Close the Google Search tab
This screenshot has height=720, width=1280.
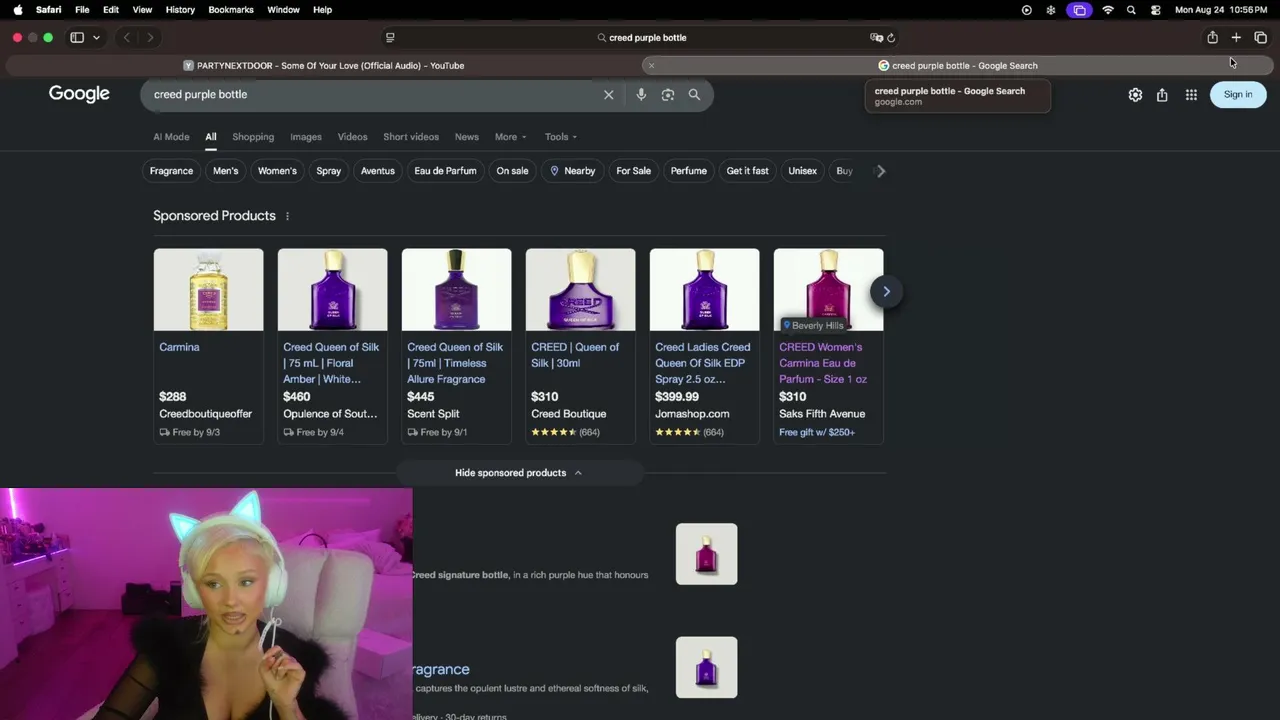point(651,66)
